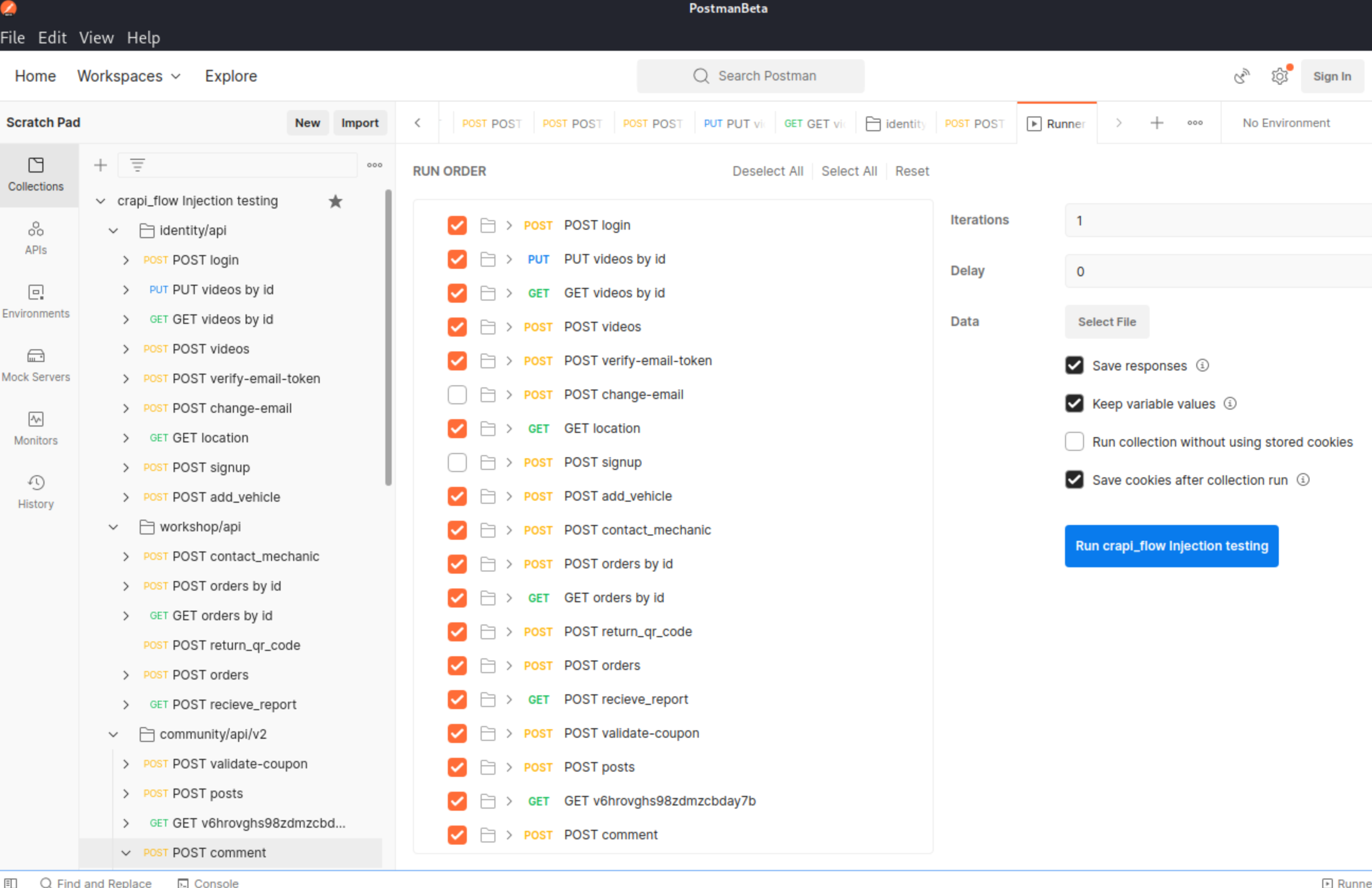Switch to the identity folder tab

click(x=897, y=123)
